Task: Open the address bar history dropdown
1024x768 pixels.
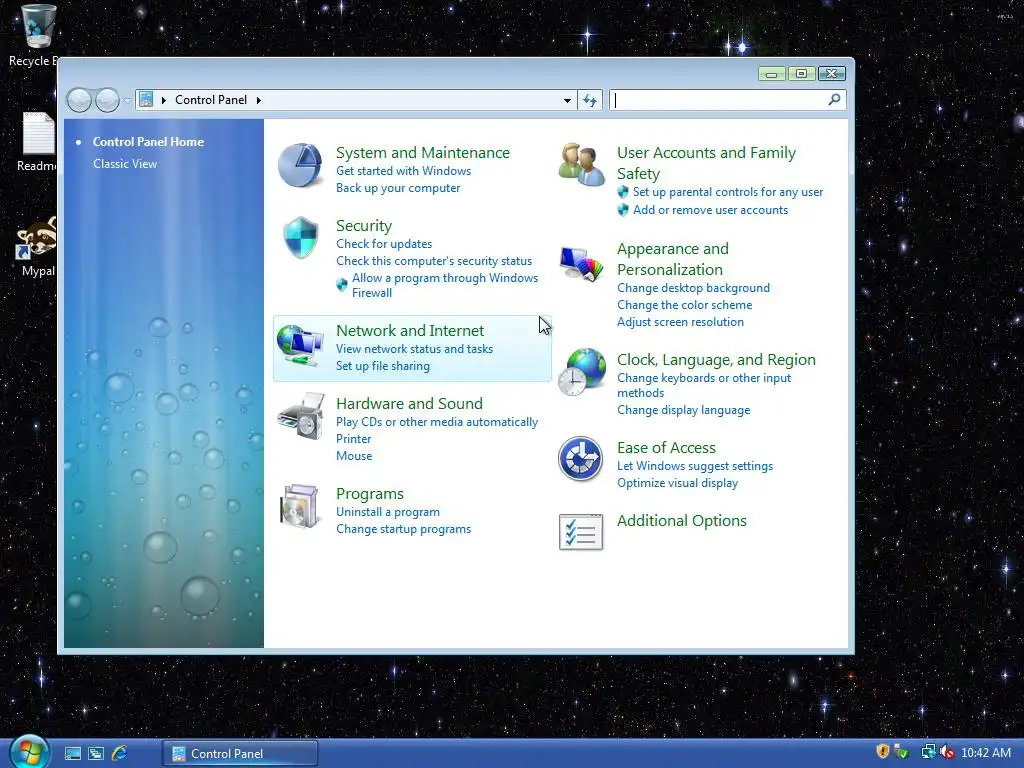Action: click(567, 100)
